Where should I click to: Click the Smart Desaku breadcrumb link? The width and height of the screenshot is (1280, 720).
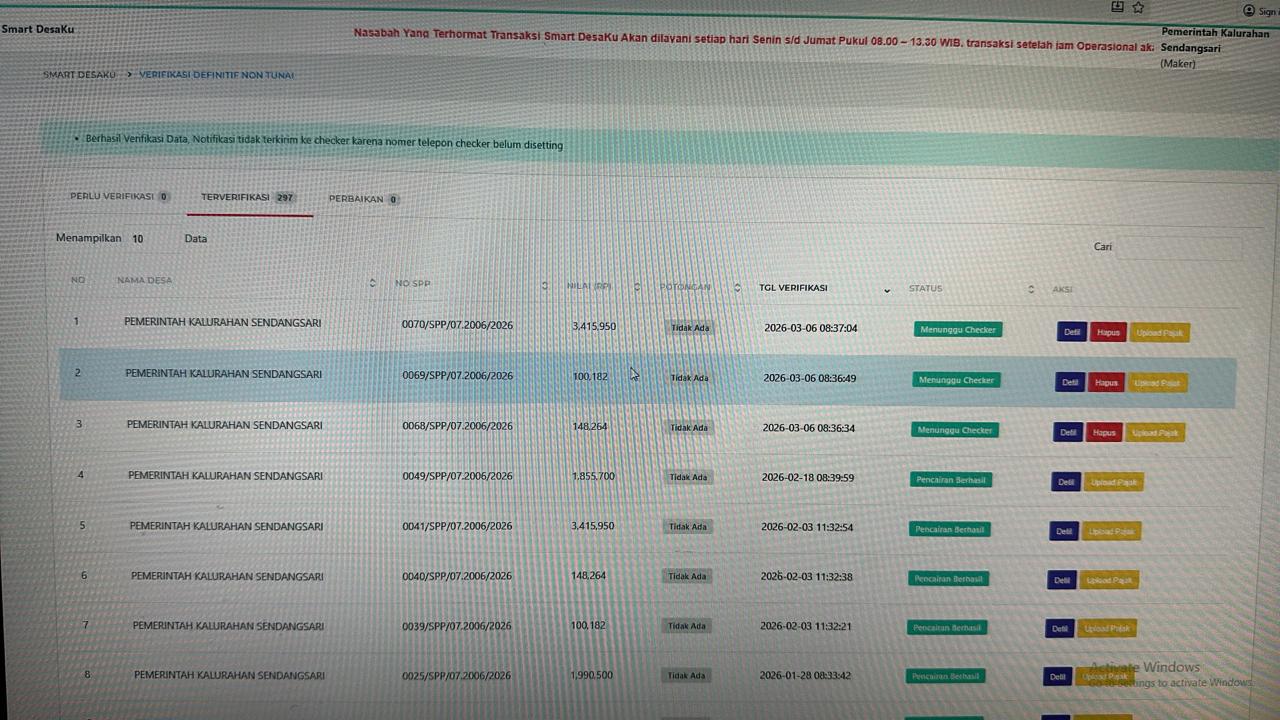(x=79, y=75)
